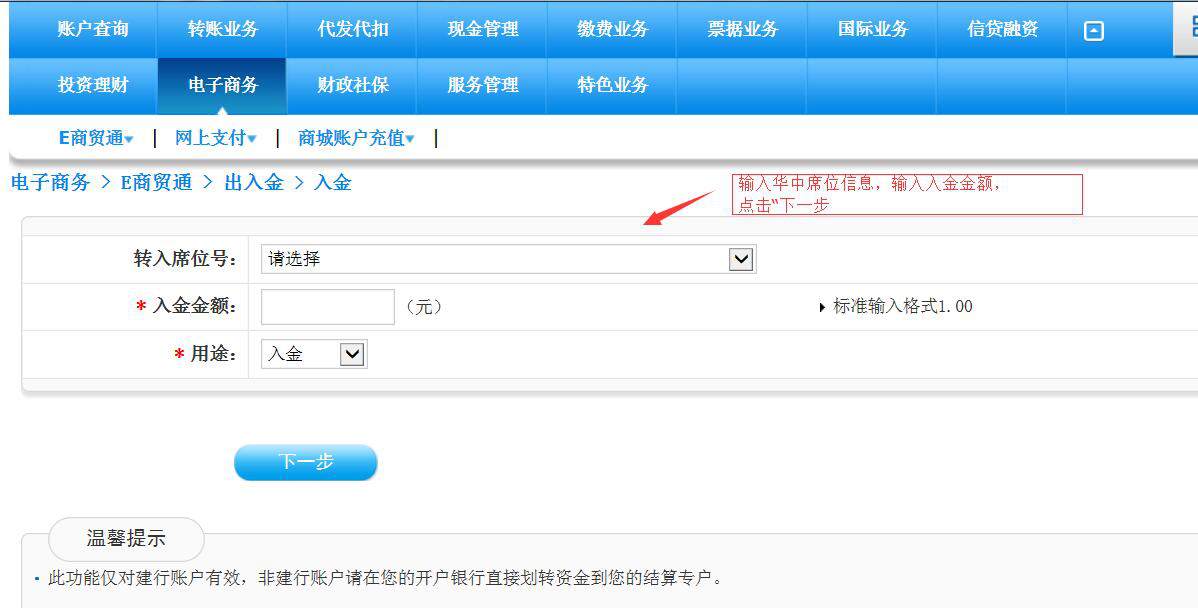Image resolution: width=1198 pixels, height=608 pixels.
Task: Select the 财政社保 tab
Action: [x=353, y=85]
